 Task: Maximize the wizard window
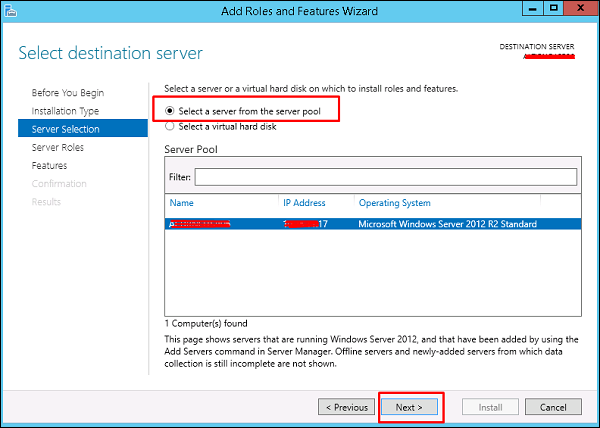[554, 8]
